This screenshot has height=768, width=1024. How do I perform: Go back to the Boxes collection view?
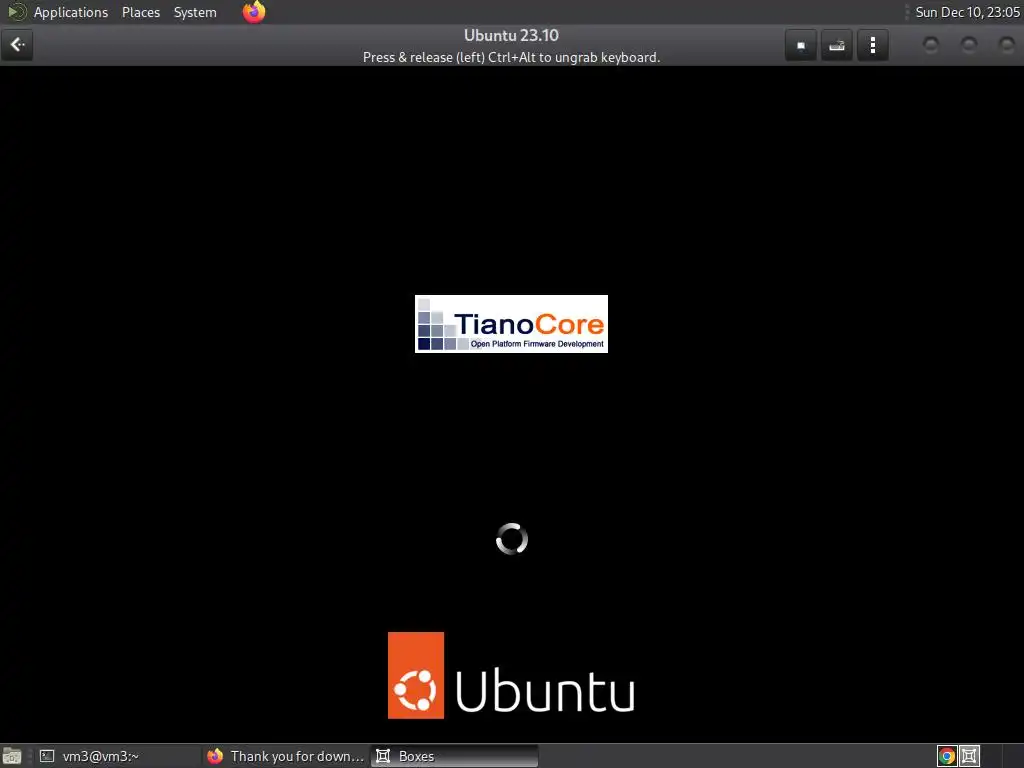pos(17,45)
